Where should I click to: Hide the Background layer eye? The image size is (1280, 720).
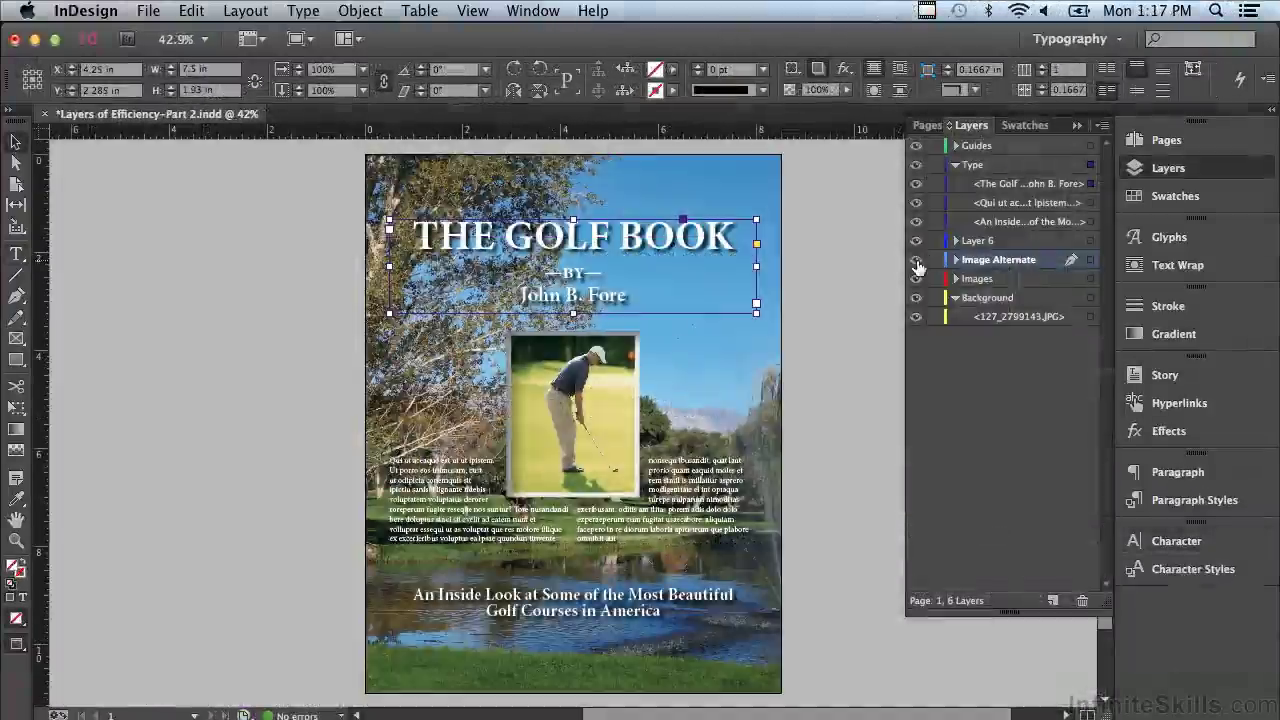[916, 298]
